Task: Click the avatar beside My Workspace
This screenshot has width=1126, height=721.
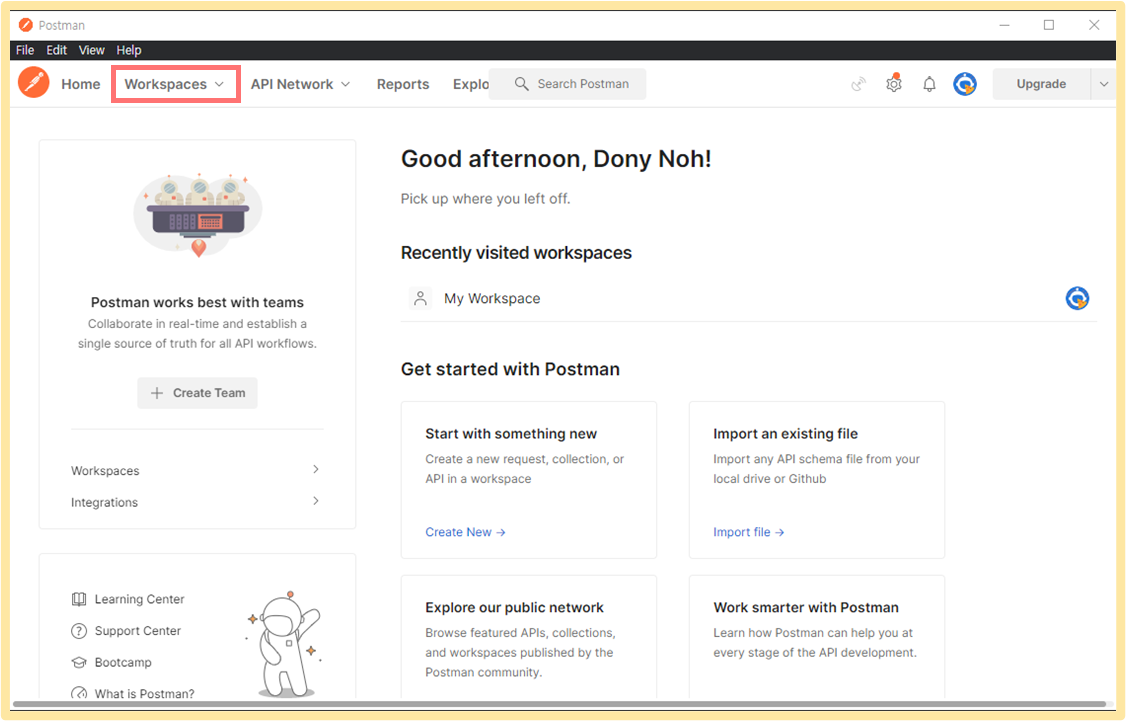Action: 1076,298
